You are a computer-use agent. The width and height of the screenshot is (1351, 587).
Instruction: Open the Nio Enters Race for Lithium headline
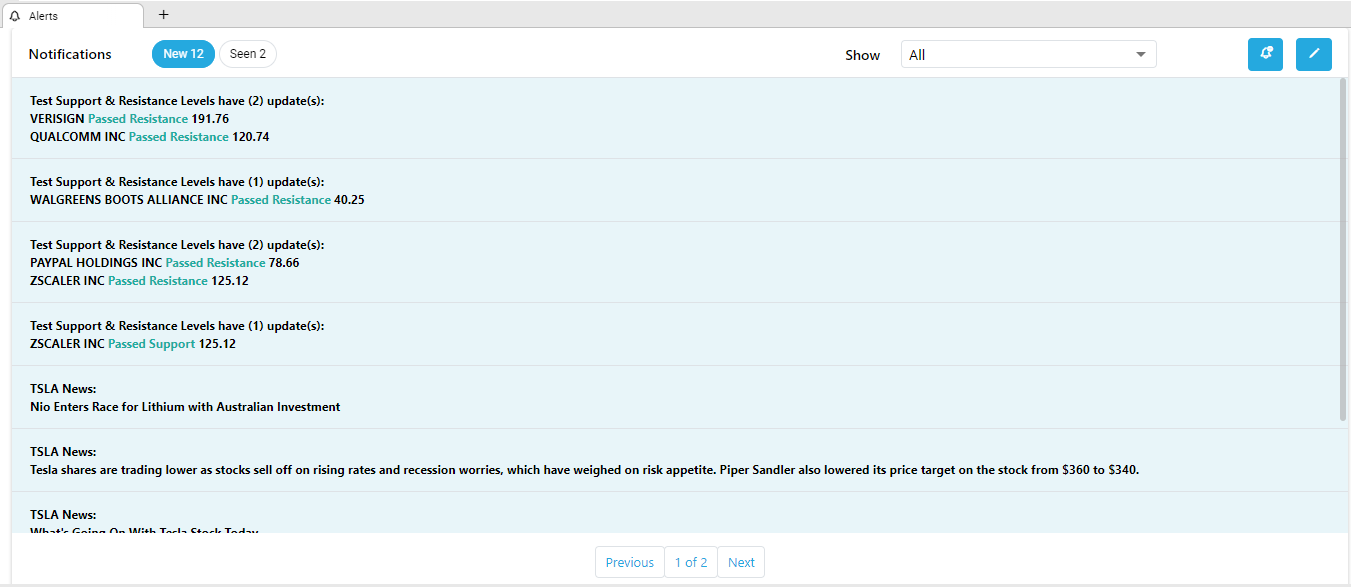(185, 407)
